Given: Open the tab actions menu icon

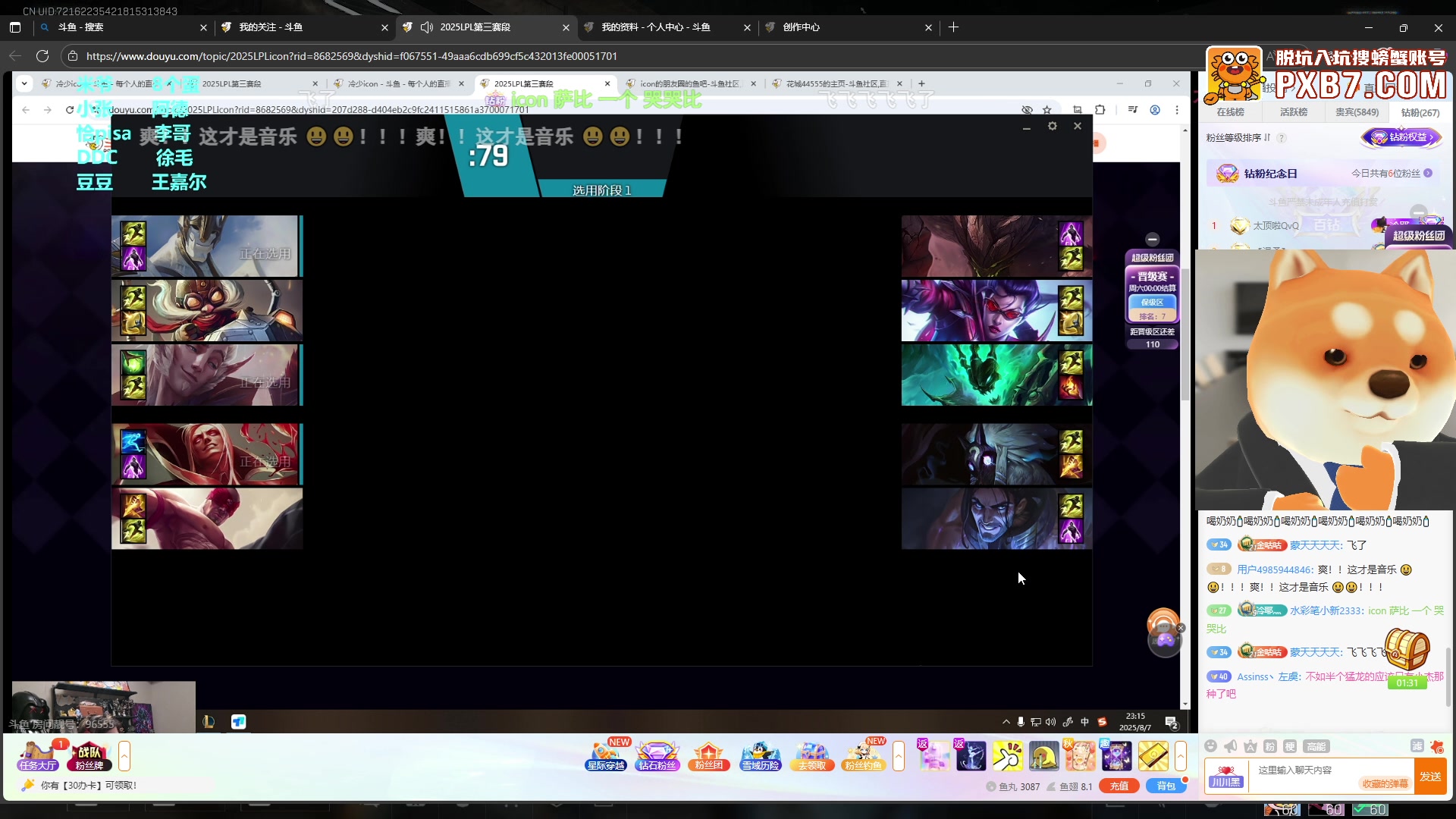Looking at the screenshot, I should [x=14, y=27].
